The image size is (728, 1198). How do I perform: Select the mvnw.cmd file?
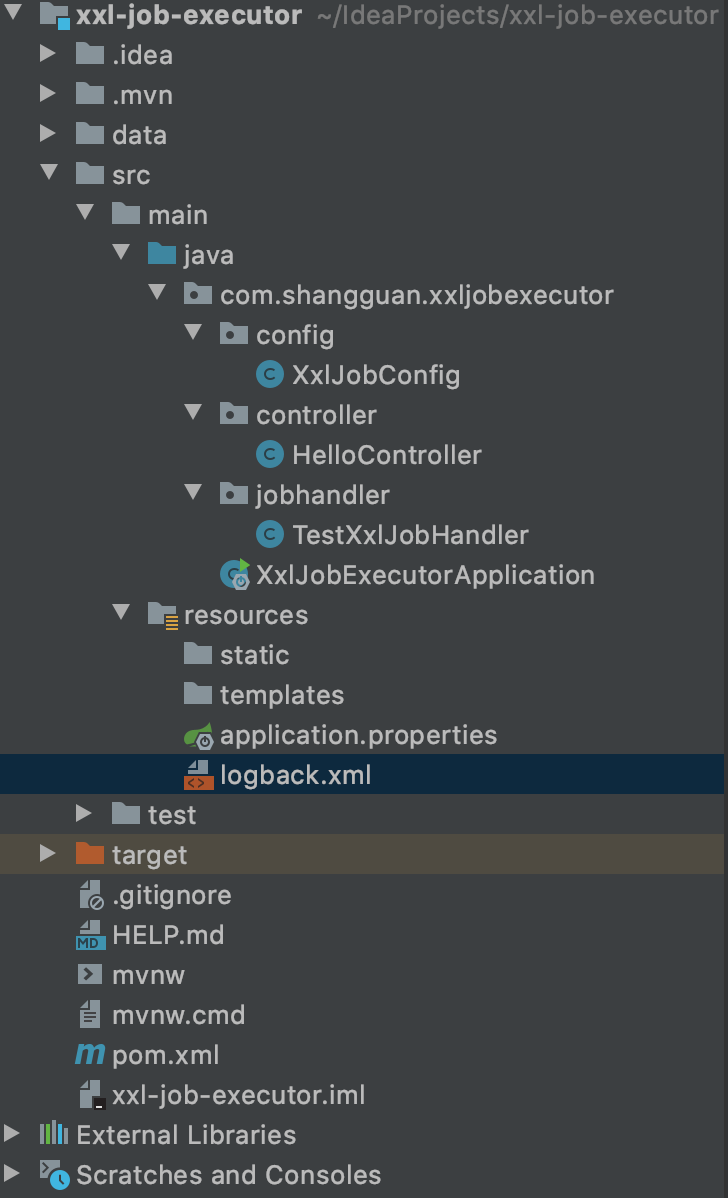tap(162, 1015)
